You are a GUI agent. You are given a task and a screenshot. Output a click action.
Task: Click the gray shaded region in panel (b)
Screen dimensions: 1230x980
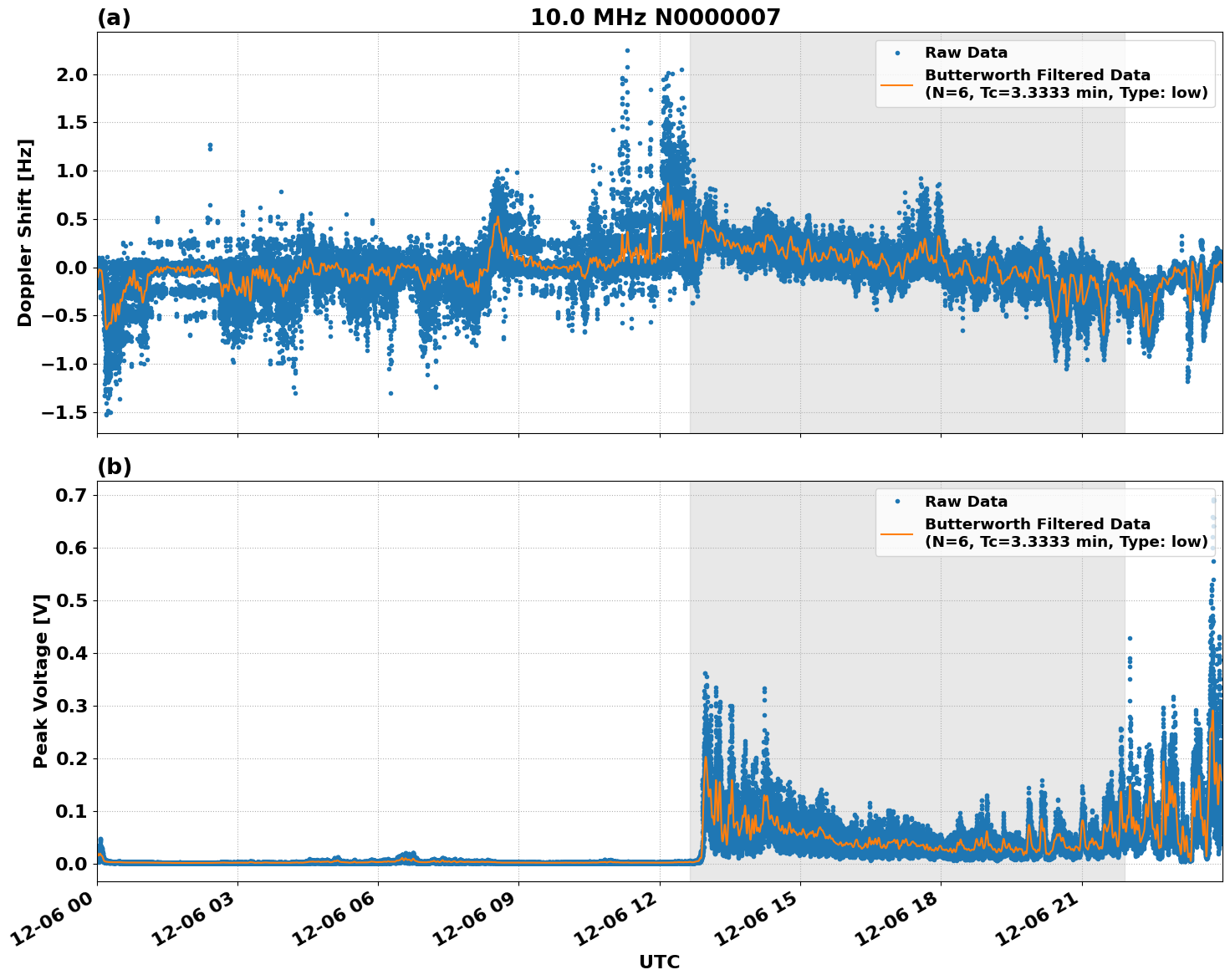(920, 627)
